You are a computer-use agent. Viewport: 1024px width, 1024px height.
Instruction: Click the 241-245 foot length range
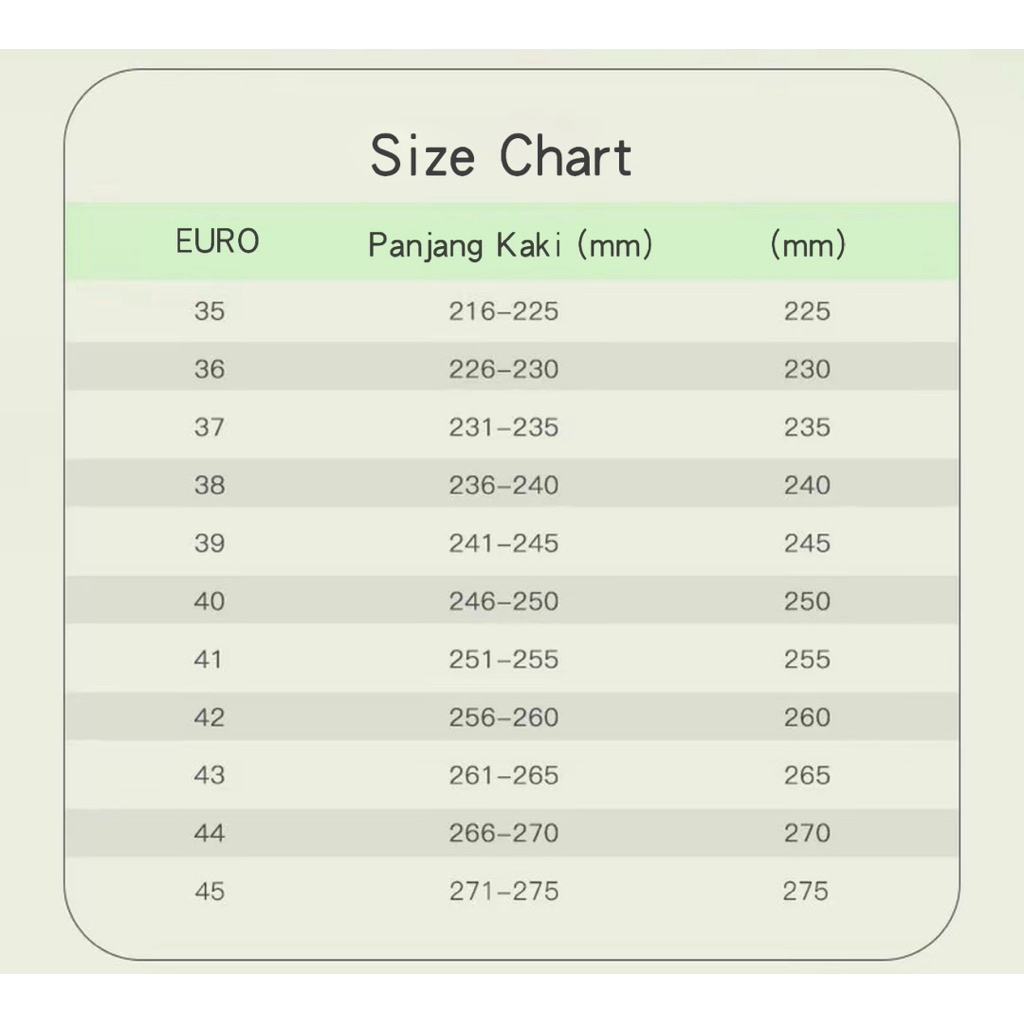pyautogui.click(x=503, y=544)
